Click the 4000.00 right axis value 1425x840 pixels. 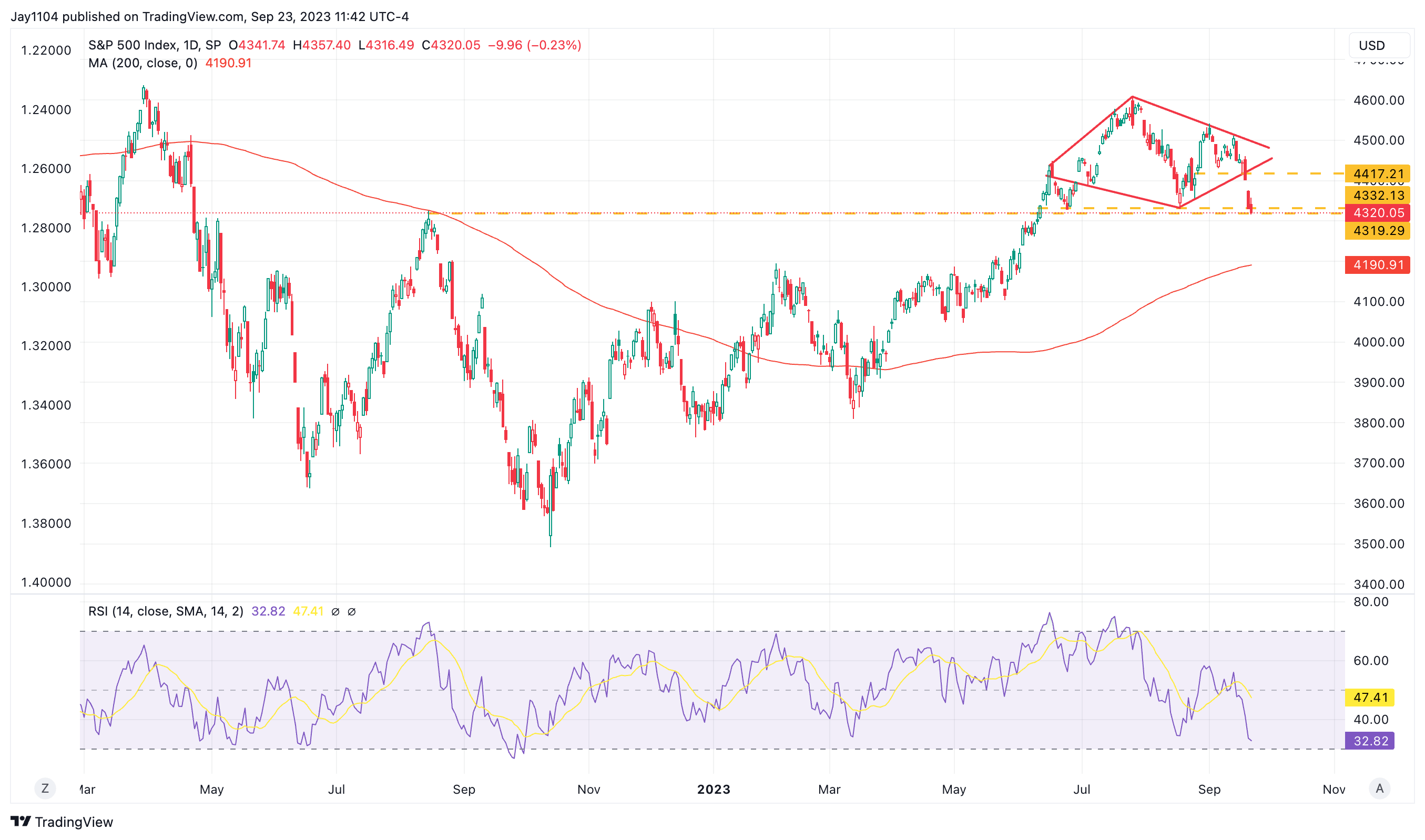pyautogui.click(x=1379, y=342)
